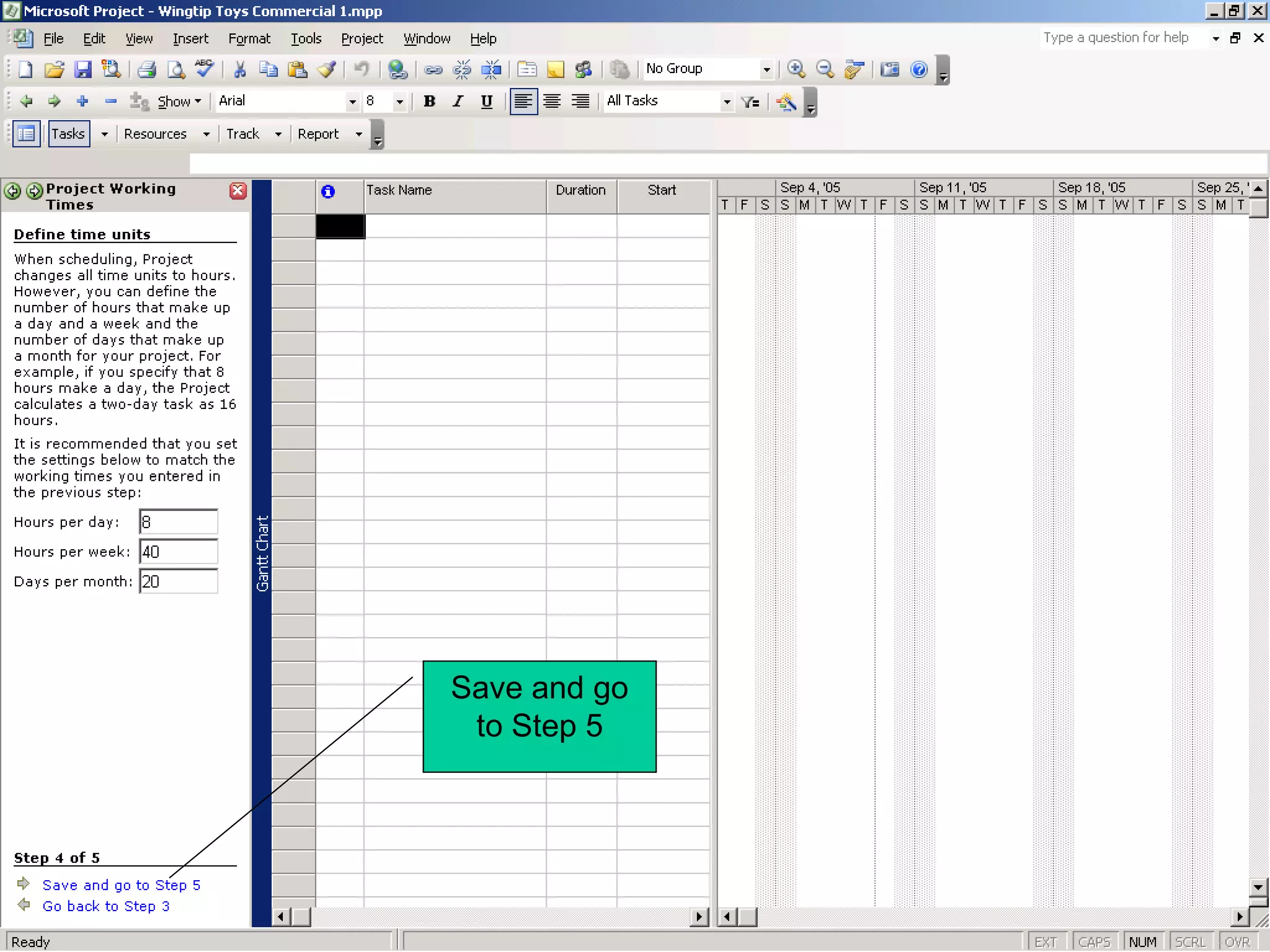Click the Save toolbar icon
1270x952 pixels.
pos(82,69)
